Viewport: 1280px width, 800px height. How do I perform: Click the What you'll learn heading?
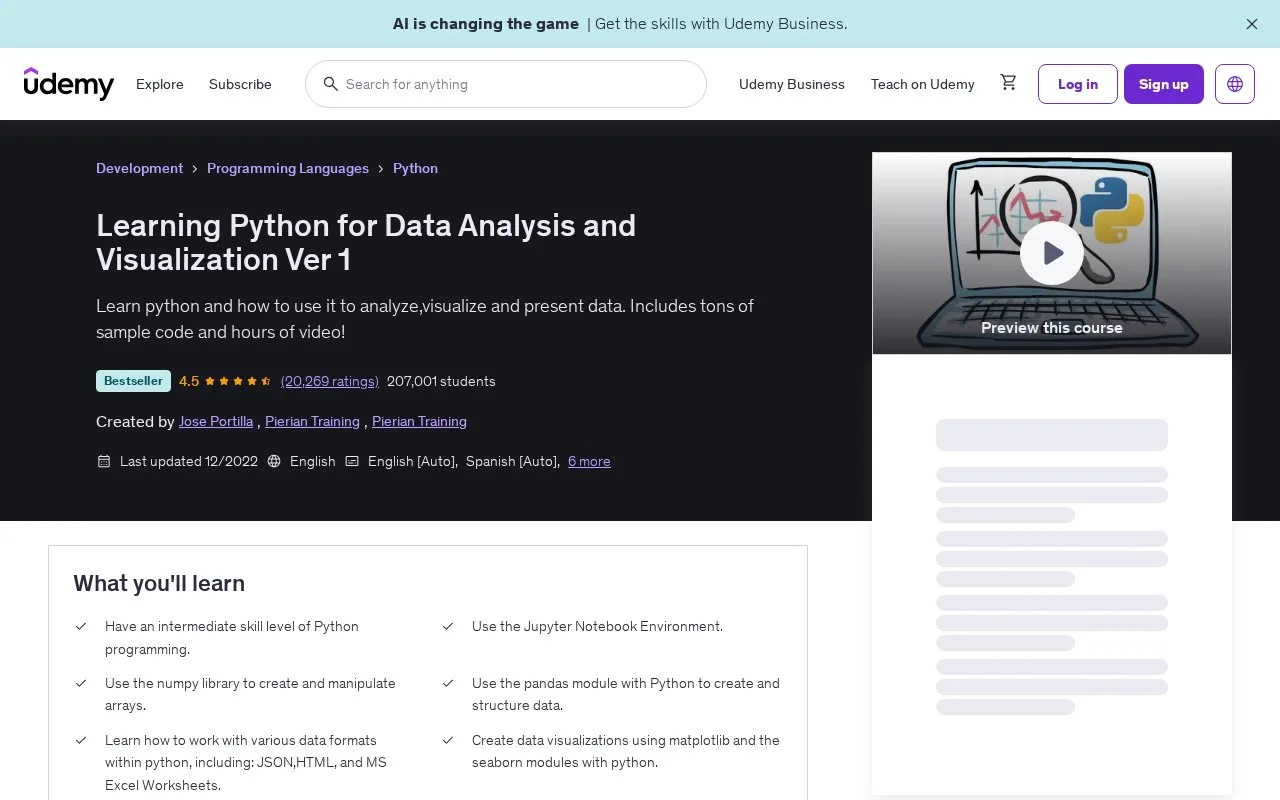pos(159,583)
